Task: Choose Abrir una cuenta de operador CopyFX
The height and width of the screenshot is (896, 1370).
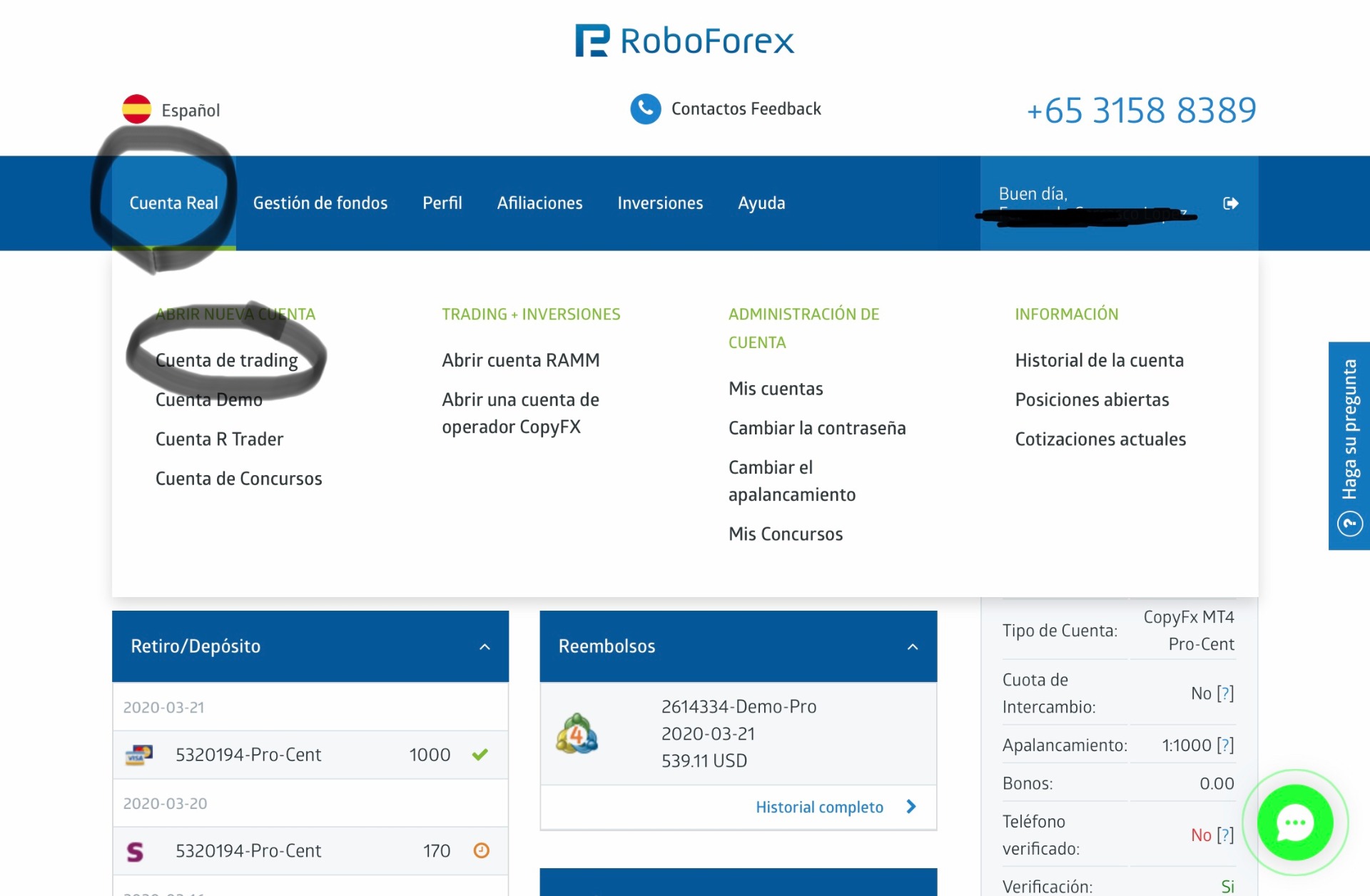Action: pos(521,413)
